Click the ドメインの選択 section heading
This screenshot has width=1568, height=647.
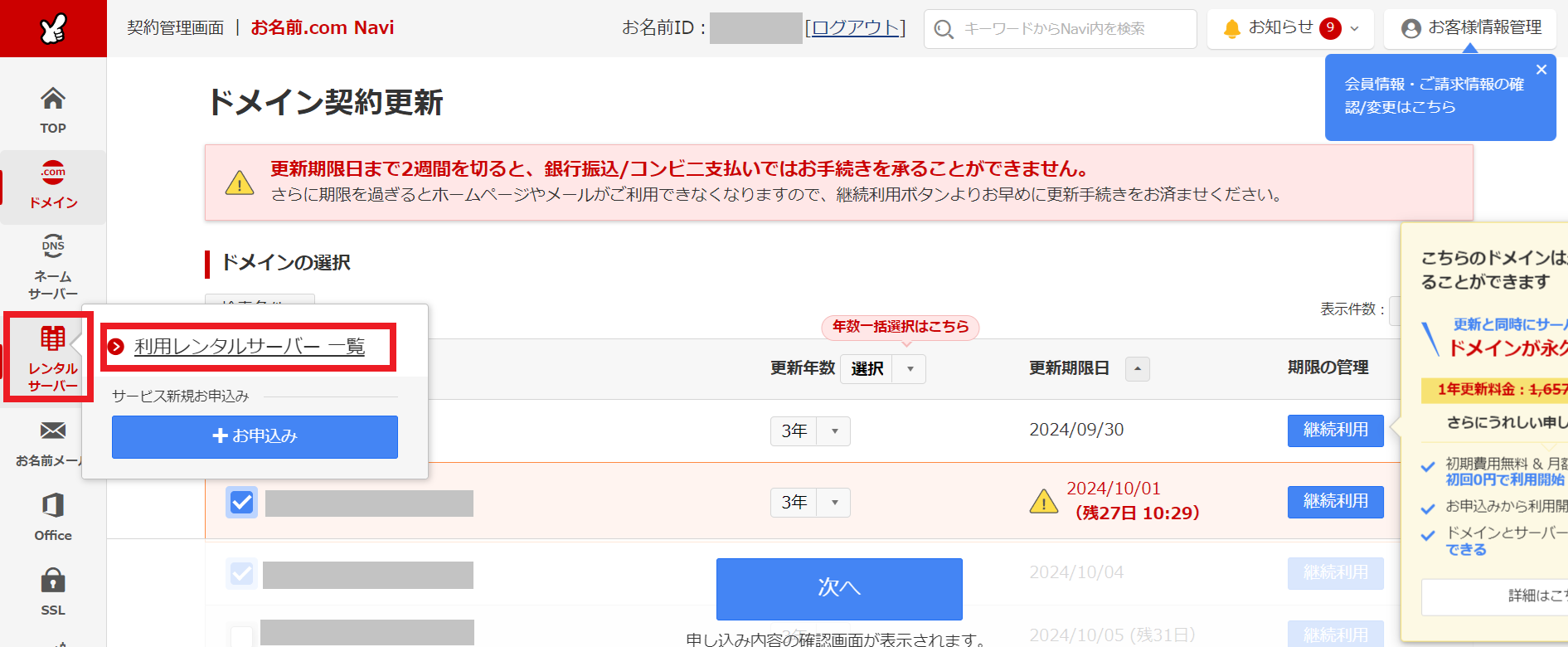pyautogui.click(x=285, y=263)
